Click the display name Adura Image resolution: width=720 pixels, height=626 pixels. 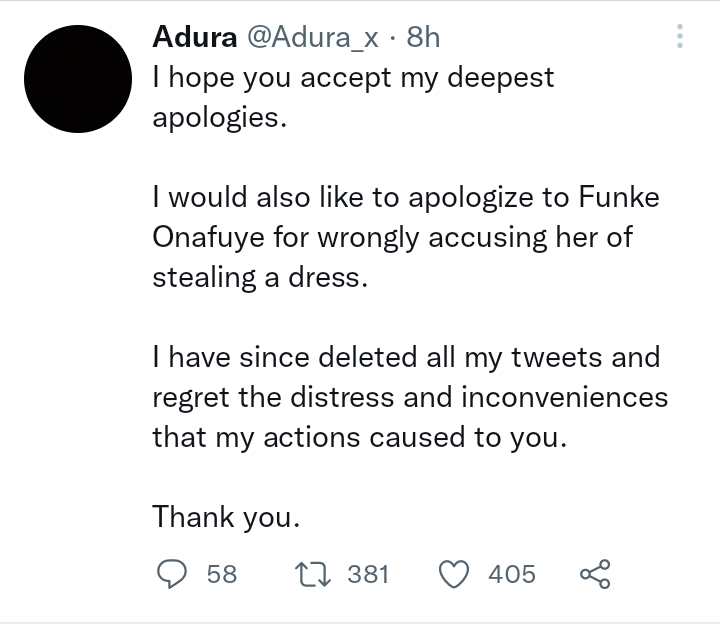click(194, 37)
